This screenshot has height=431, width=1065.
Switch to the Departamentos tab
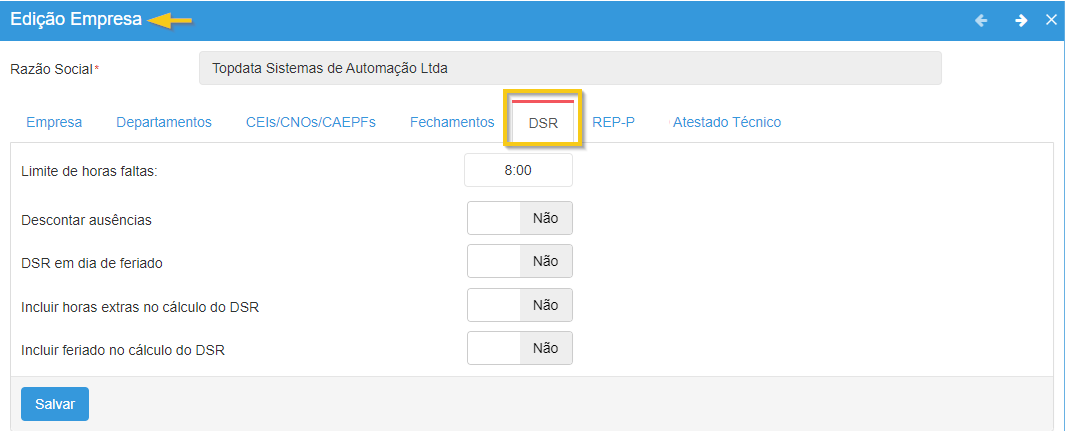pos(164,122)
